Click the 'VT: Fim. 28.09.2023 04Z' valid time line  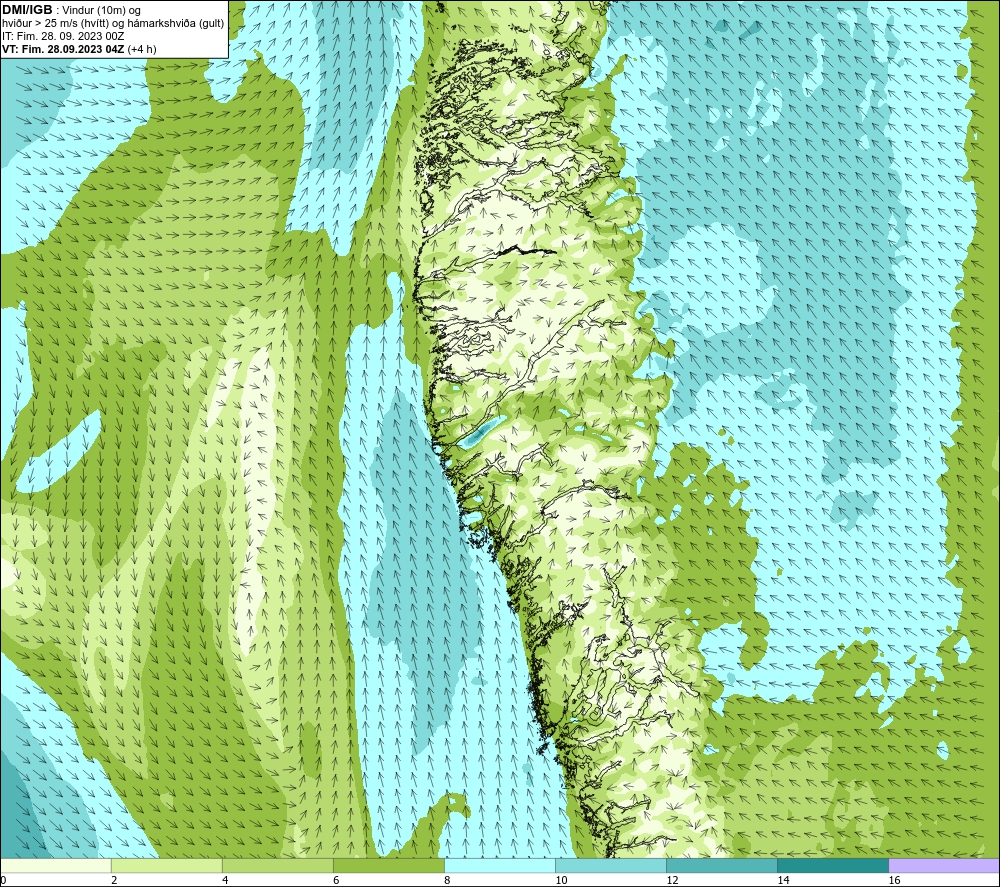(x=78, y=49)
